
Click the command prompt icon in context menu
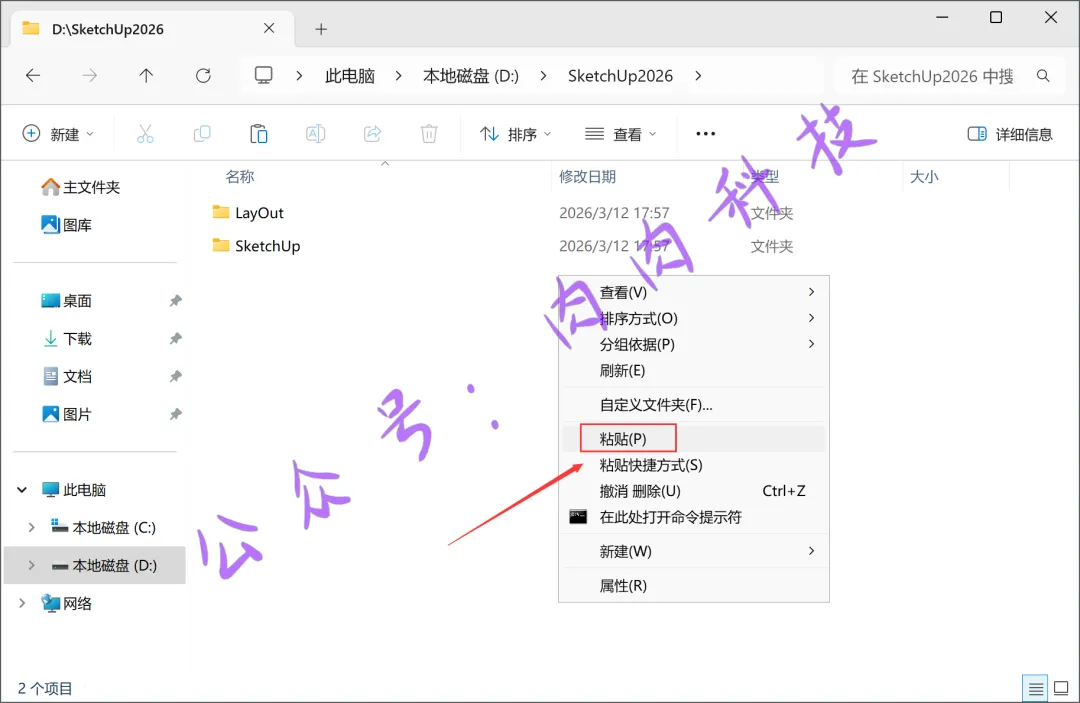point(578,517)
